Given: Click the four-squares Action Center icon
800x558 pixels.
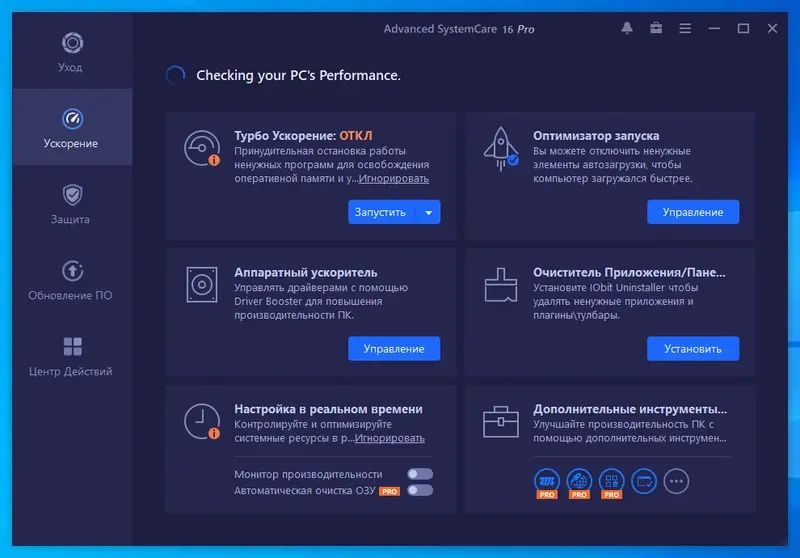Looking at the screenshot, I should tap(72, 346).
